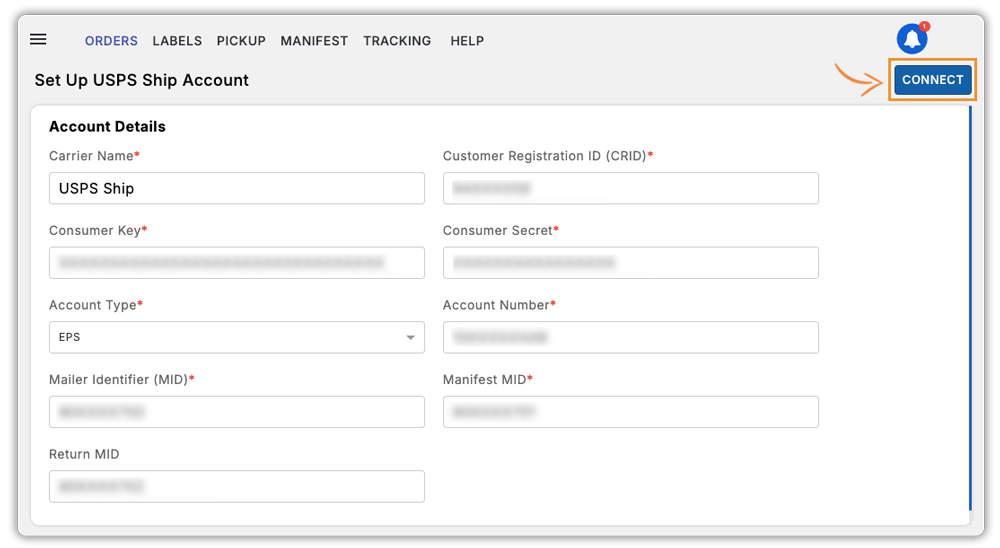The height and width of the screenshot is (548, 1000).
Task: Open the HELP menu
Action: [467, 41]
